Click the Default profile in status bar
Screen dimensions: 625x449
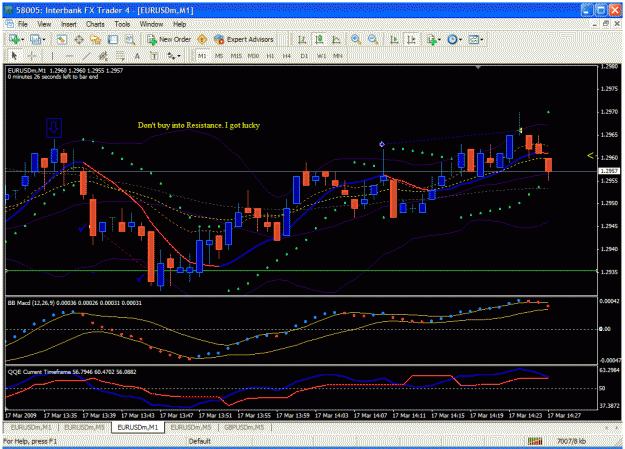tap(200, 441)
